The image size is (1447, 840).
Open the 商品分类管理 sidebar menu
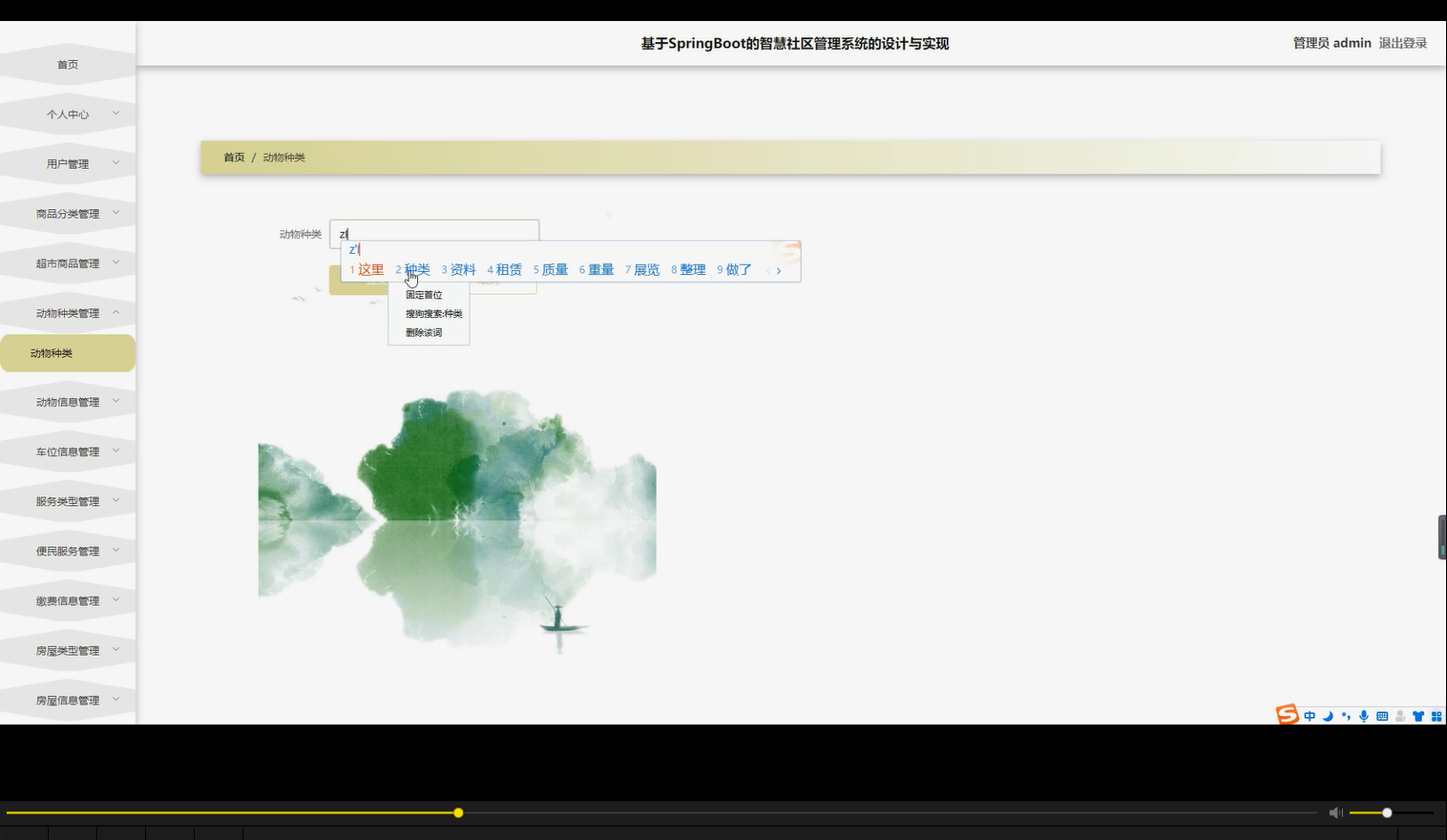click(x=68, y=214)
